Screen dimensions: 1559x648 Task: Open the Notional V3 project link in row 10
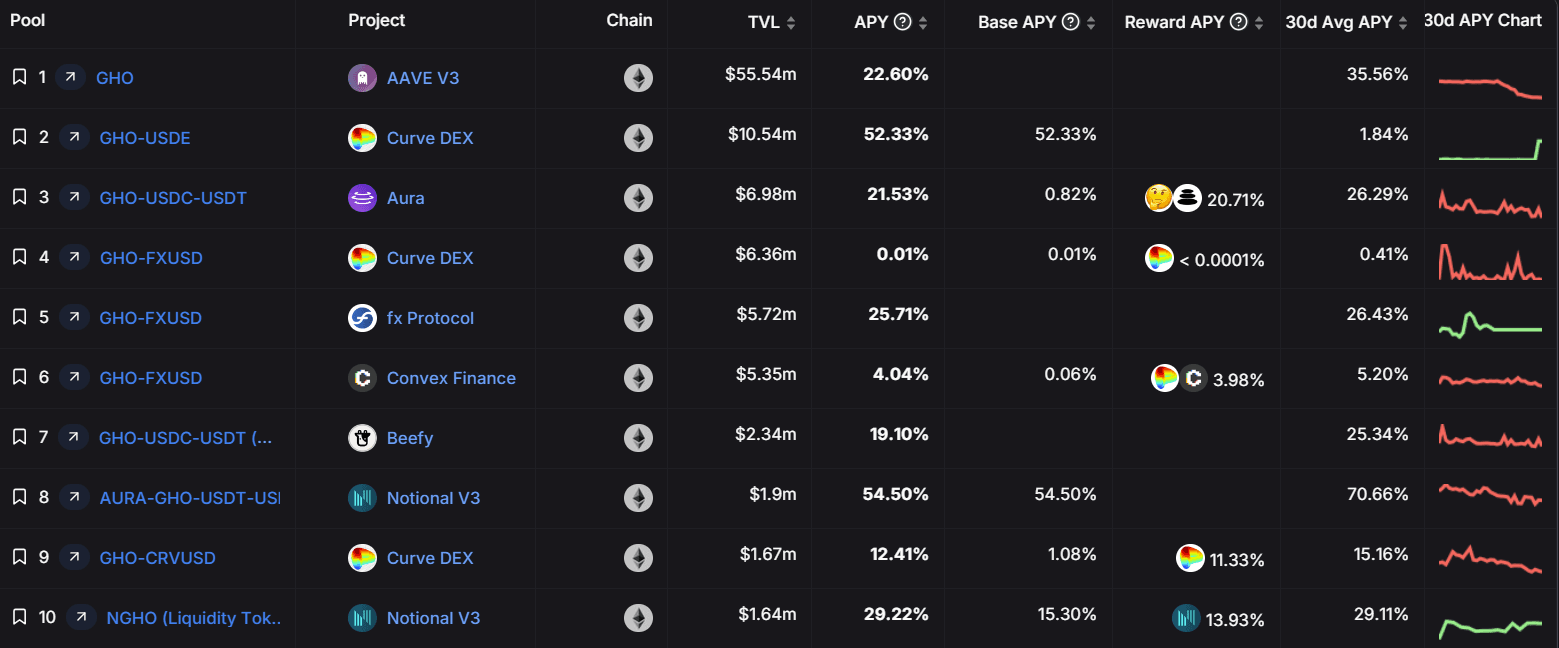tap(433, 618)
